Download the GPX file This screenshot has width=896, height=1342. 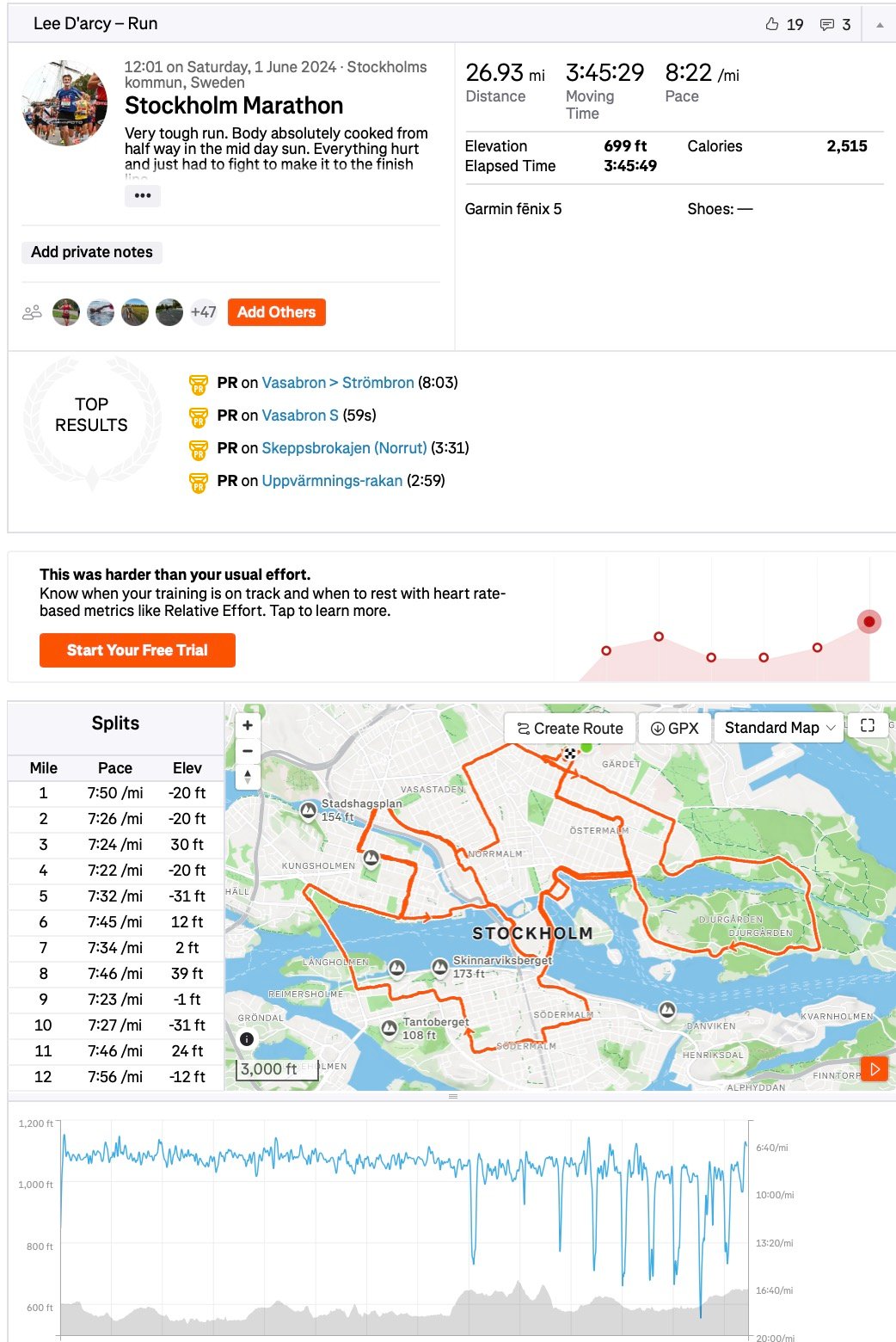(x=675, y=729)
